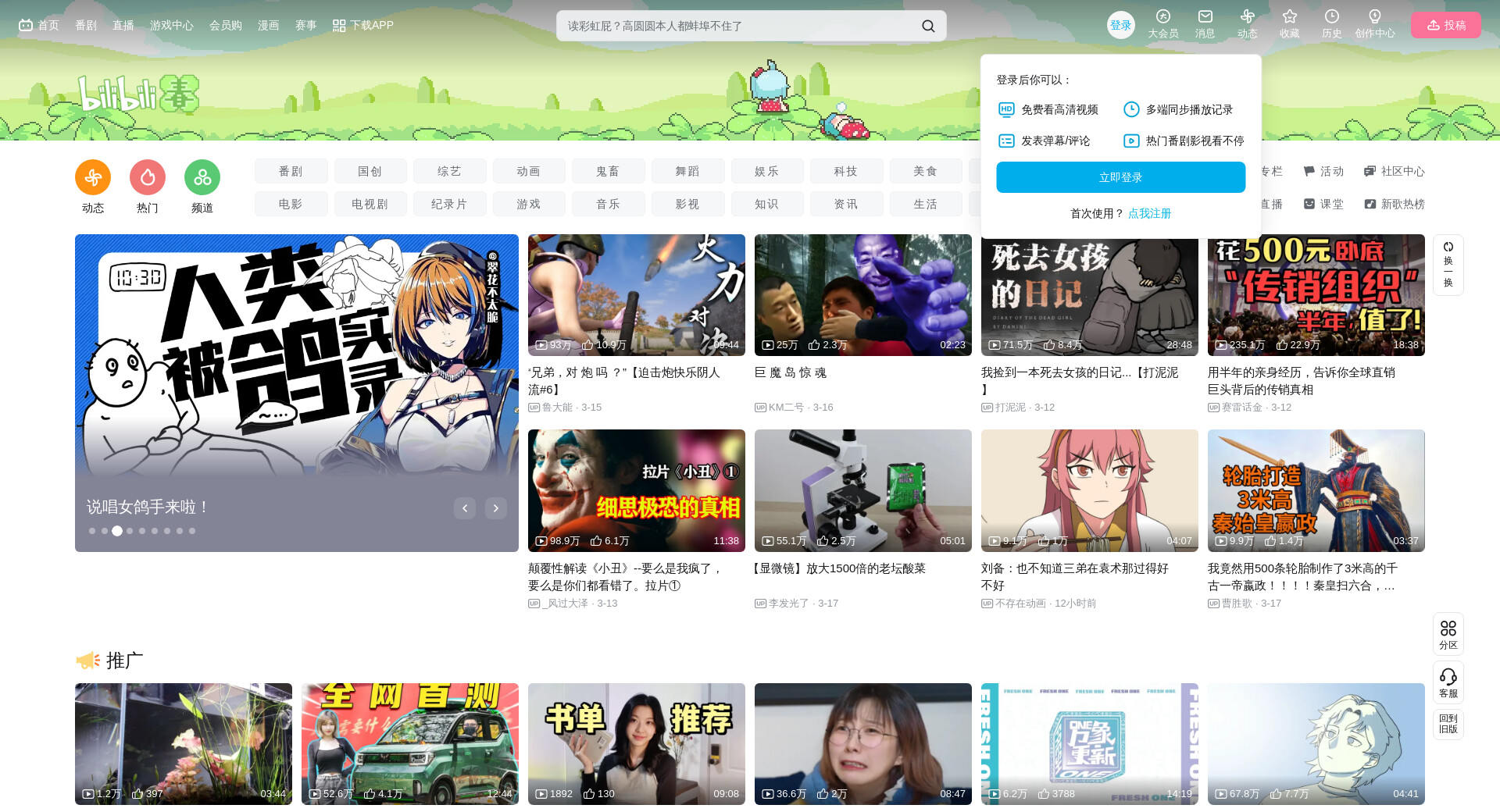Click the 动态 fan icon in the header
Image resolution: width=1500 pixels, height=812 pixels.
1248,16
